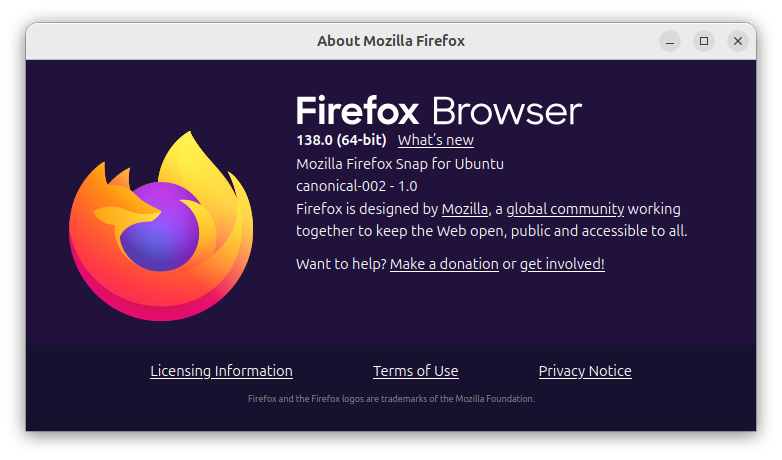Click the "Mozilla Firefox Snap for Ubuntu" text
The width and height of the screenshot is (782, 460).
click(400, 163)
